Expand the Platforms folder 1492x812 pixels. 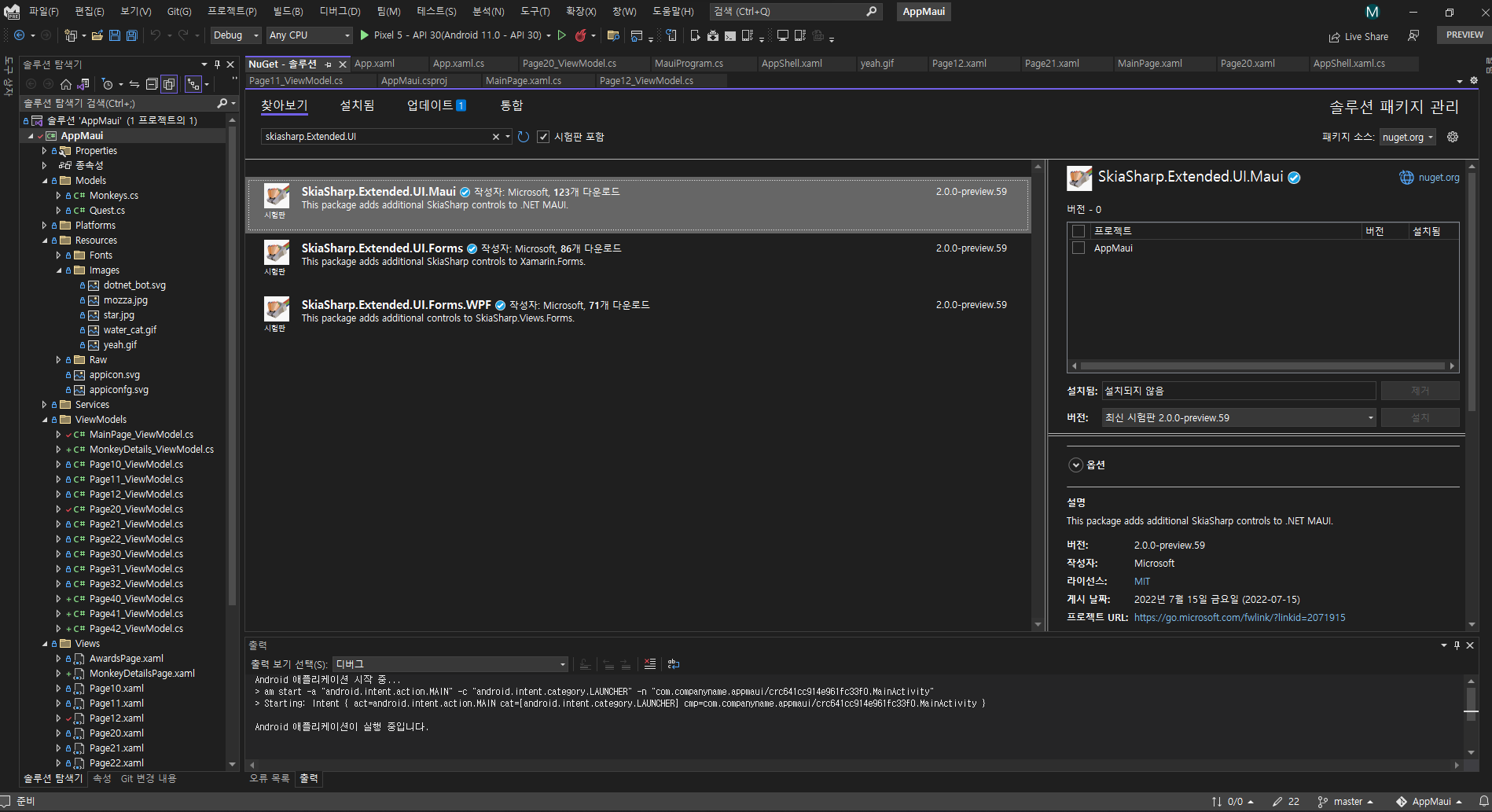[x=45, y=226]
